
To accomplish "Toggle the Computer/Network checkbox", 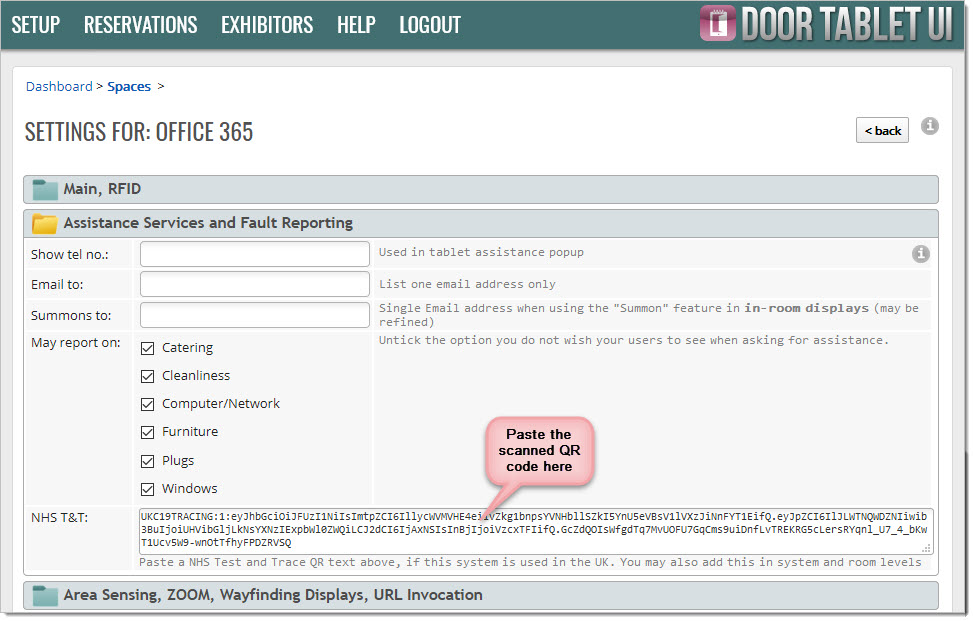I will [147, 404].
